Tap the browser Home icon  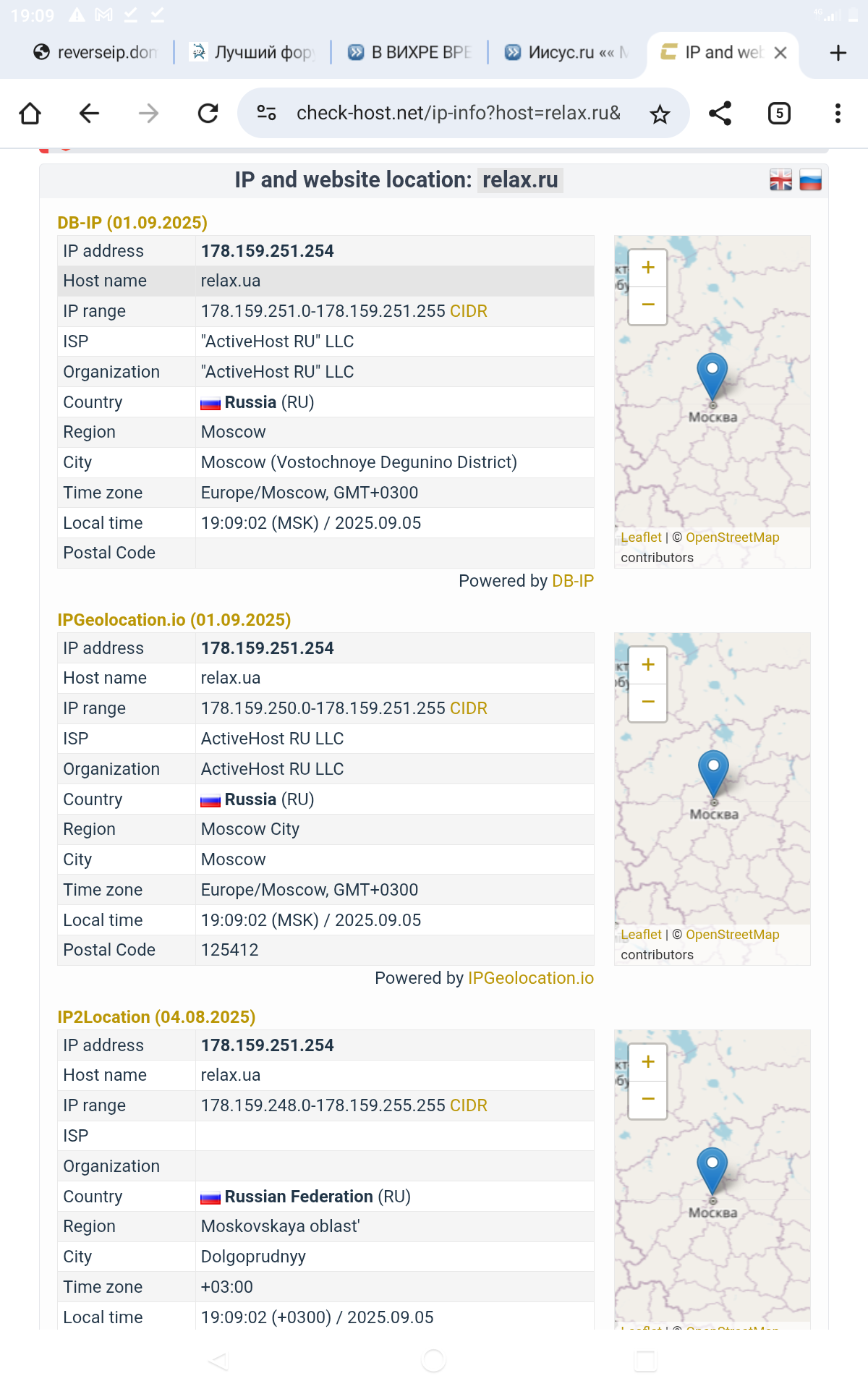pos(30,114)
